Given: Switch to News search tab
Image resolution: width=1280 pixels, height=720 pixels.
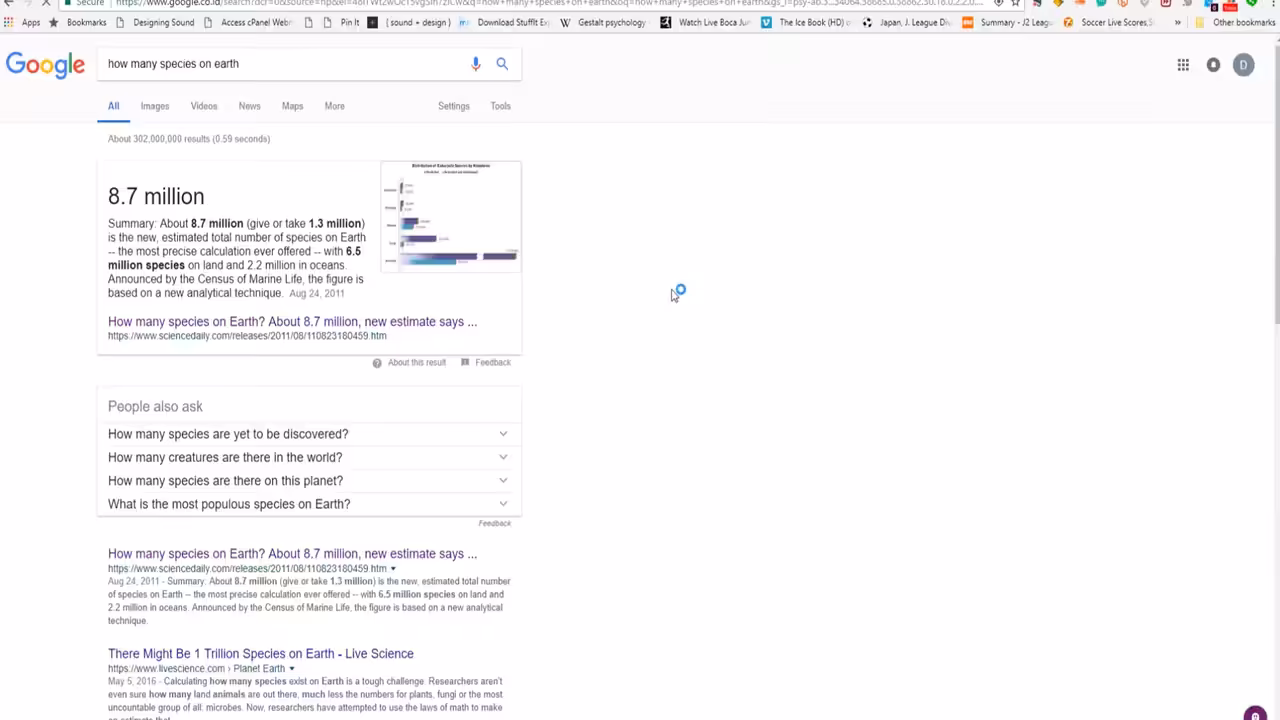Looking at the screenshot, I should (249, 106).
